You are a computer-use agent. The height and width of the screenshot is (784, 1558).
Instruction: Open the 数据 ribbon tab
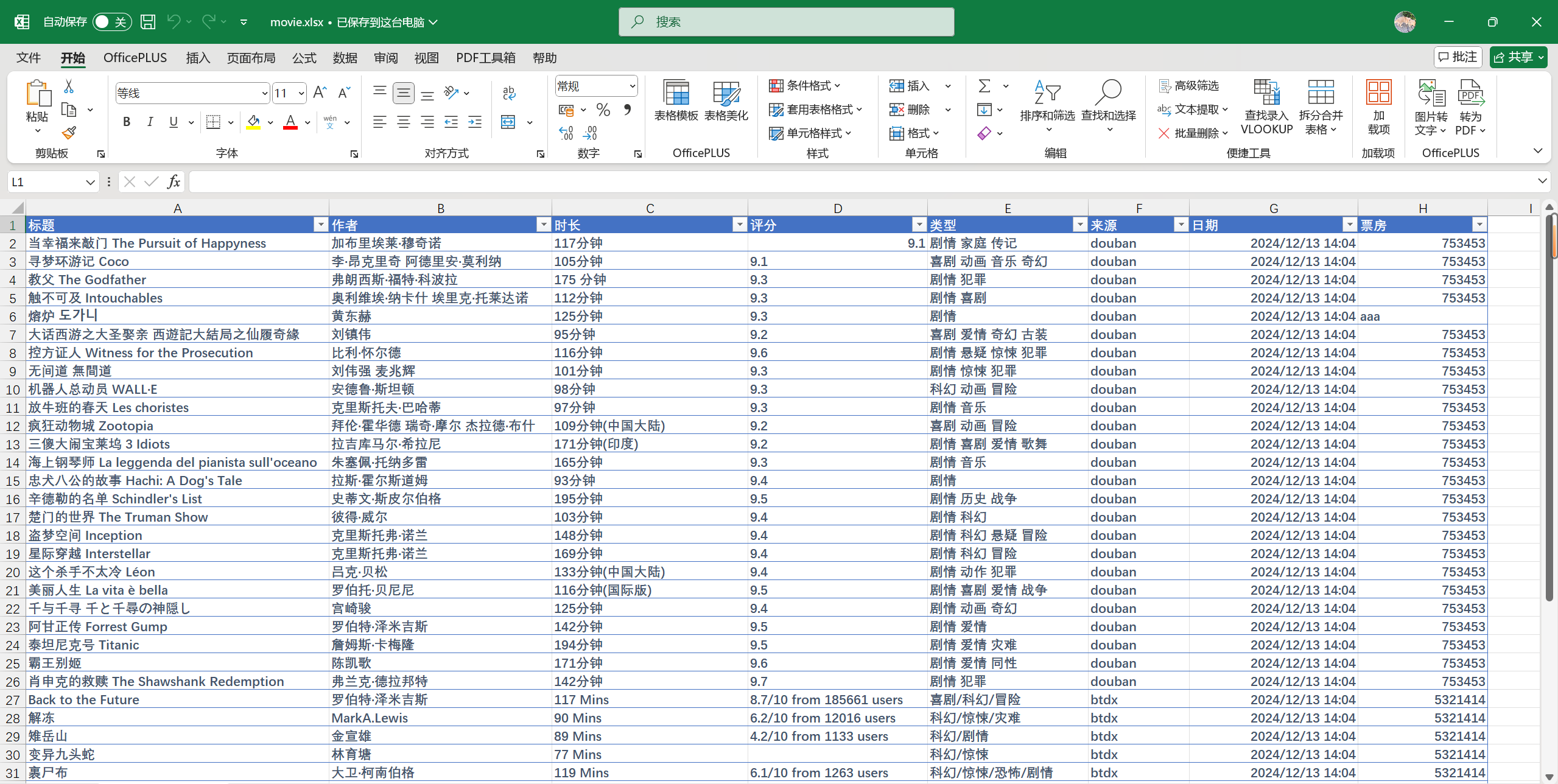(x=345, y=58)
